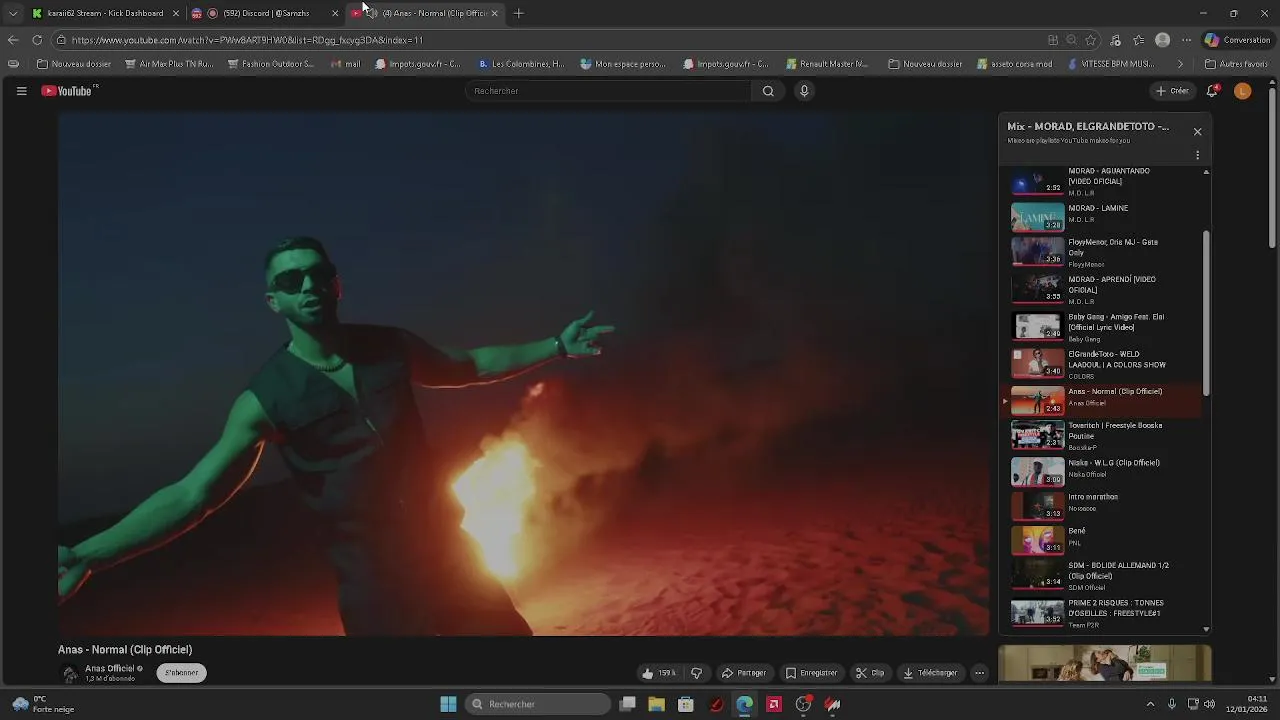Select the Anas - Normal YouTube tab
This screenshot has height=720, width=1280.
(426, 13)
